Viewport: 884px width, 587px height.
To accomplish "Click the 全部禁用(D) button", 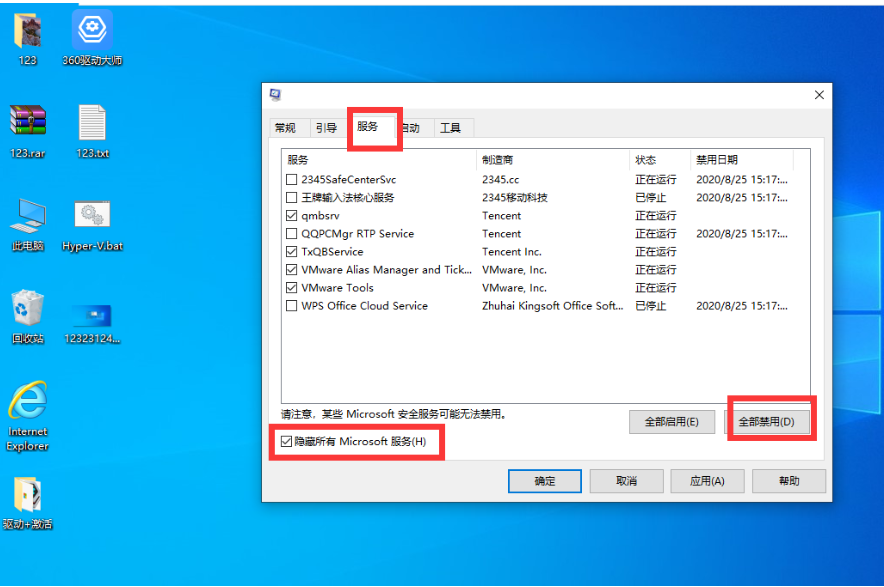I will (x=767, y=422).
